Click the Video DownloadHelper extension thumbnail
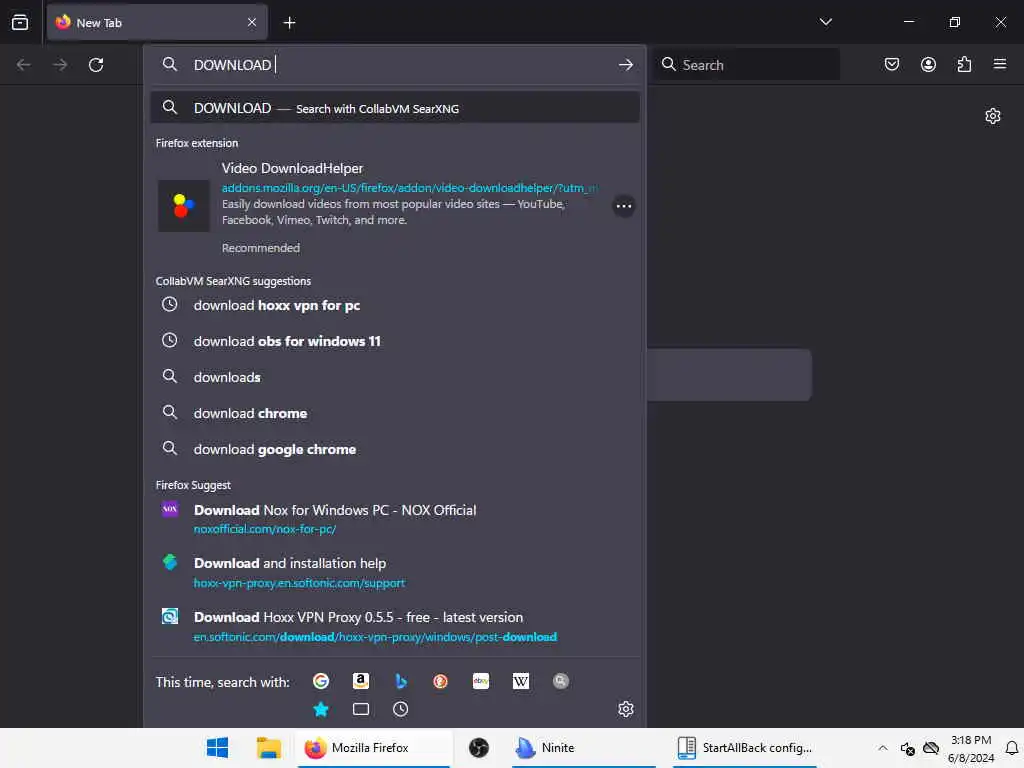Image resolution: width=1024 pixels, height=768 pixels. [x=184, y=206]
